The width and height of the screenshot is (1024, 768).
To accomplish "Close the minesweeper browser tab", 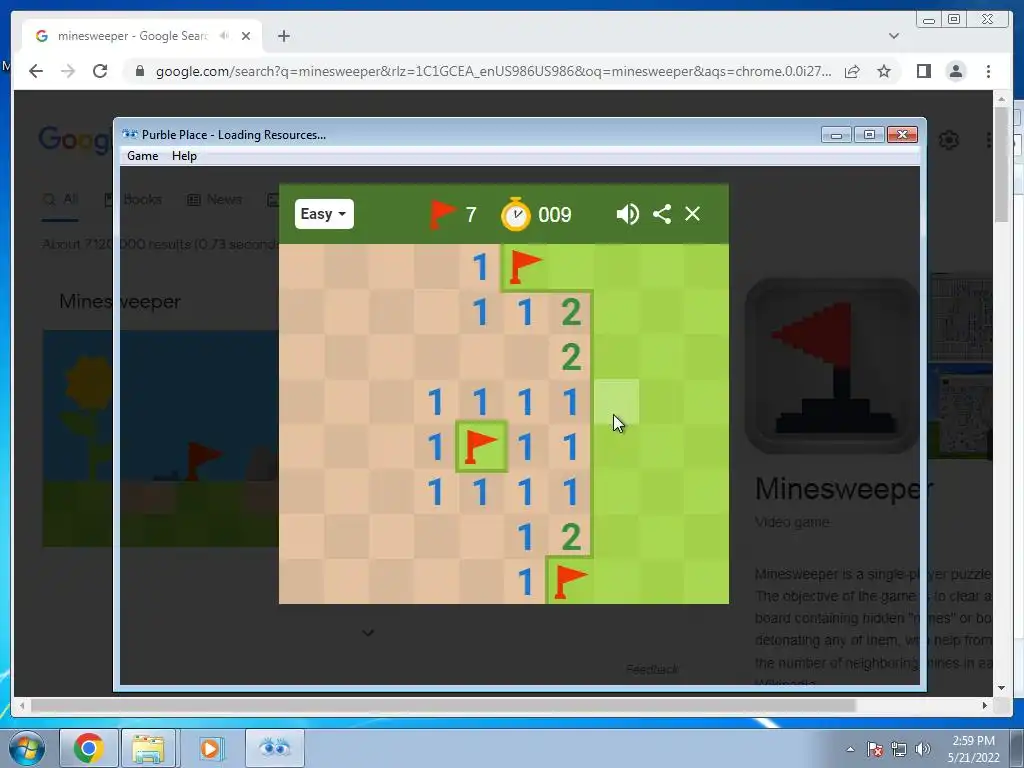I will [246, 36].
